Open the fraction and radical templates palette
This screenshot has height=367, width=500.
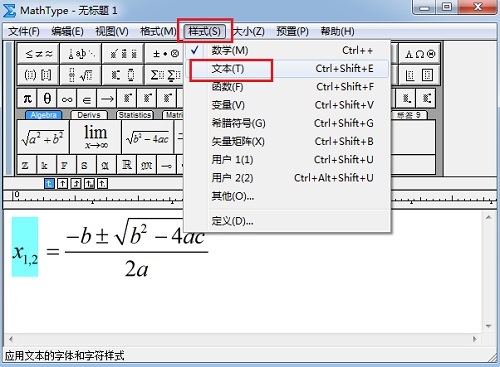[x=81, y=75]
